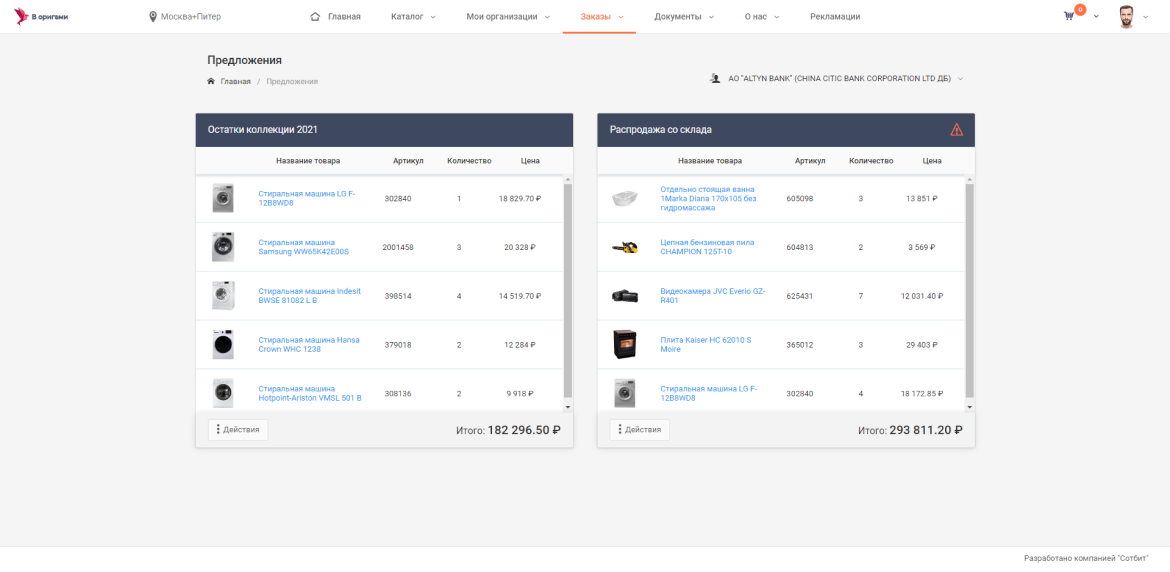Click the scroll-down arrow in Остатки коллекции list
This screenshot has height=572, width=1170.
coord(568,407)
